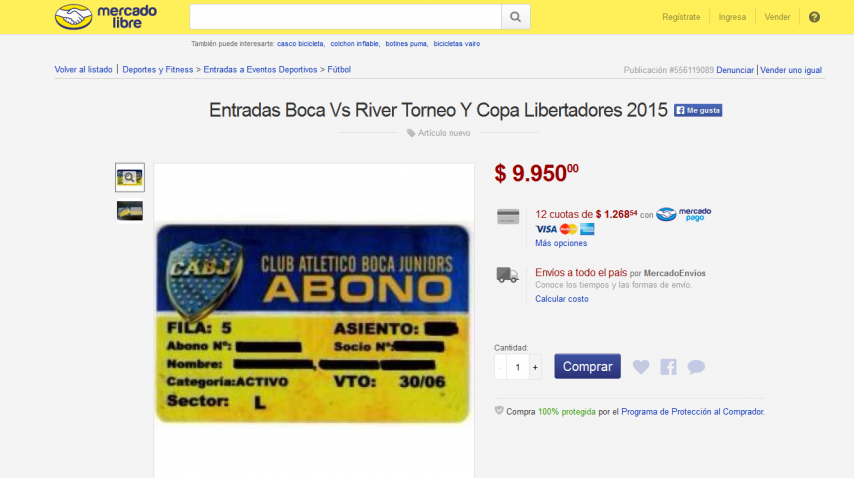
Task: Ask a question using speech bubble icon
Action: coord(696,367)
